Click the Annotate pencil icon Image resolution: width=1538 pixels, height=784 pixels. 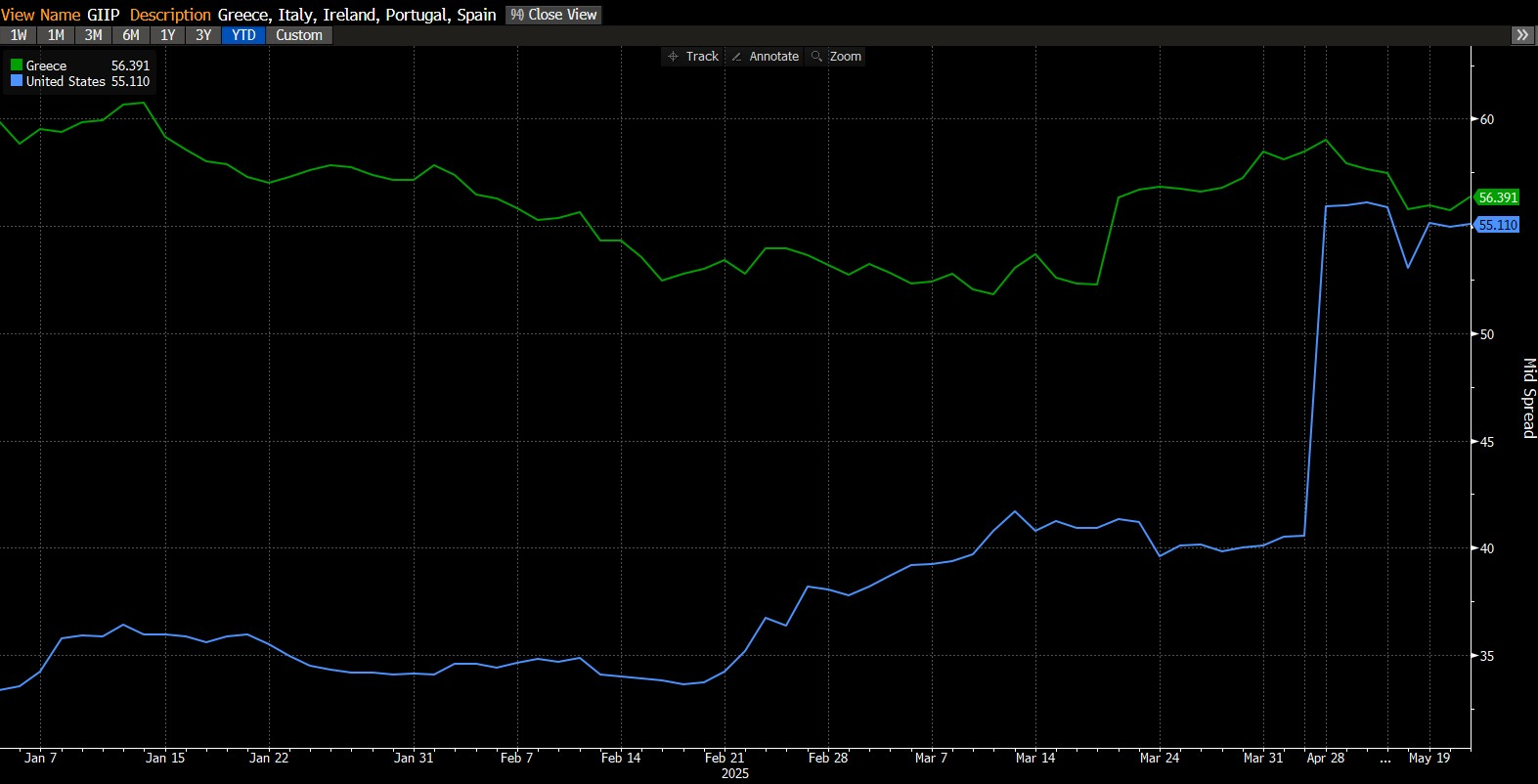pos(737,57)
